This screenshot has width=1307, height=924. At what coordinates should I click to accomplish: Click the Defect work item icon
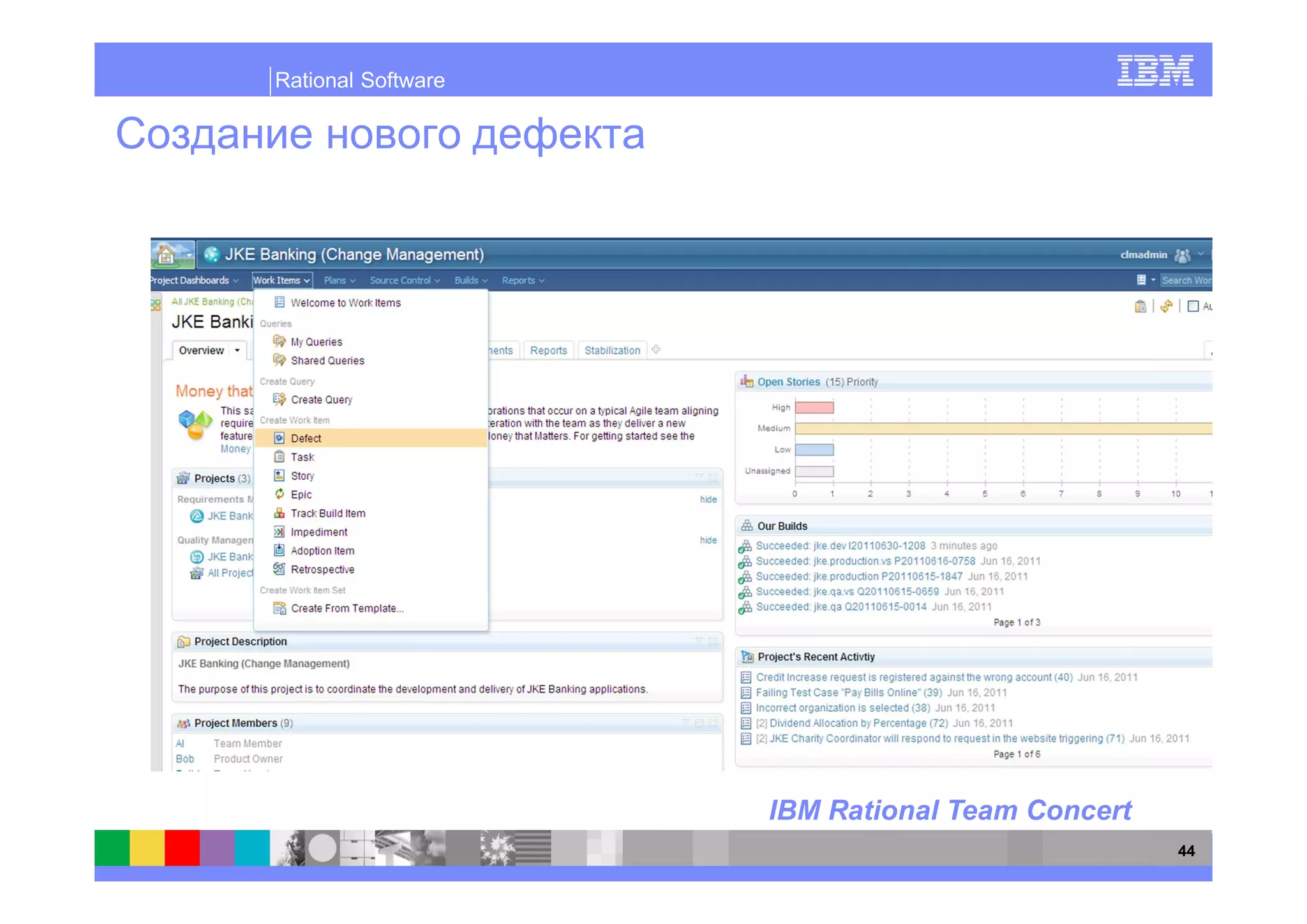tap(279, 438)
